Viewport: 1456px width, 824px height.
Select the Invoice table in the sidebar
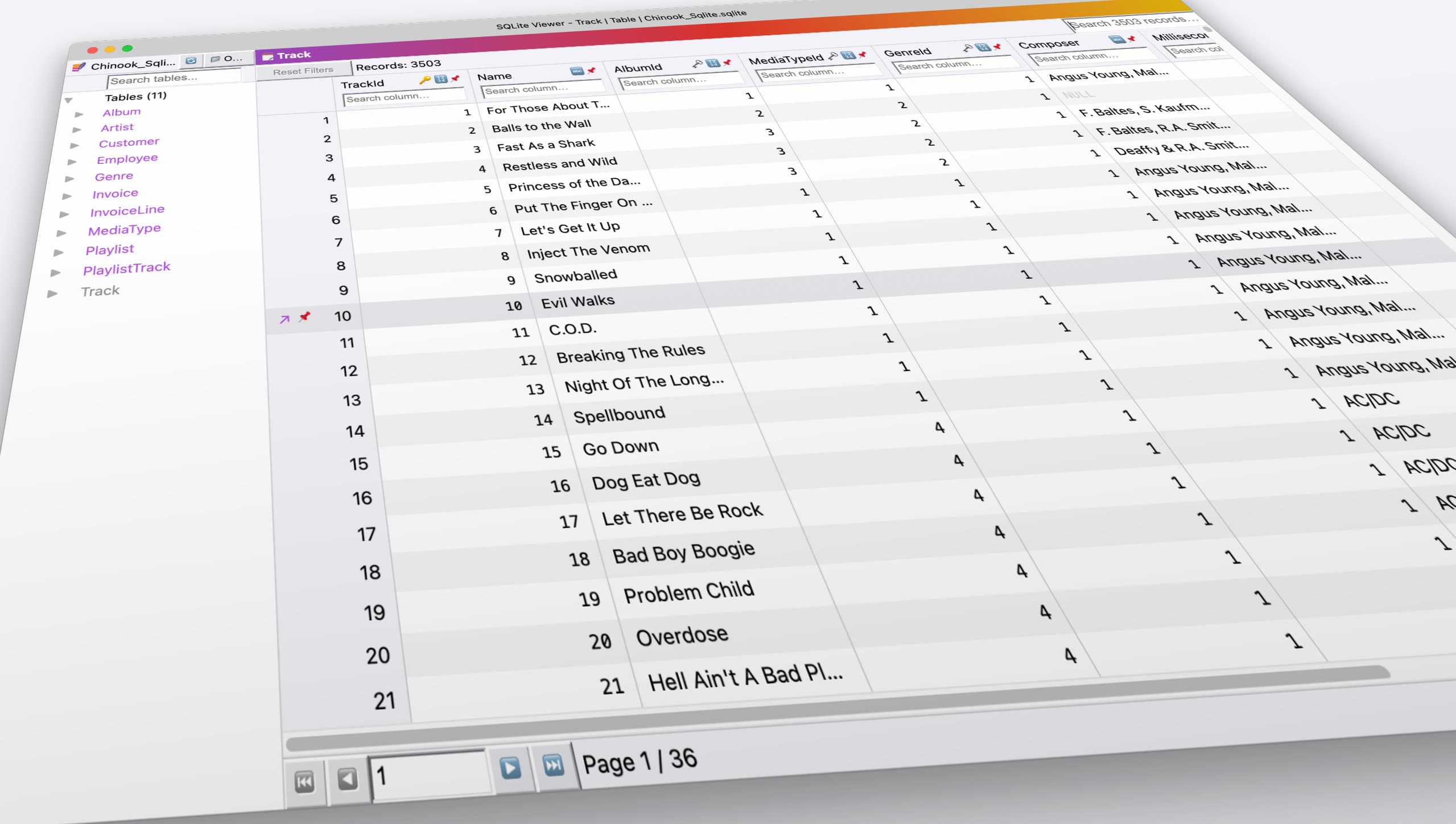[116, 193]
